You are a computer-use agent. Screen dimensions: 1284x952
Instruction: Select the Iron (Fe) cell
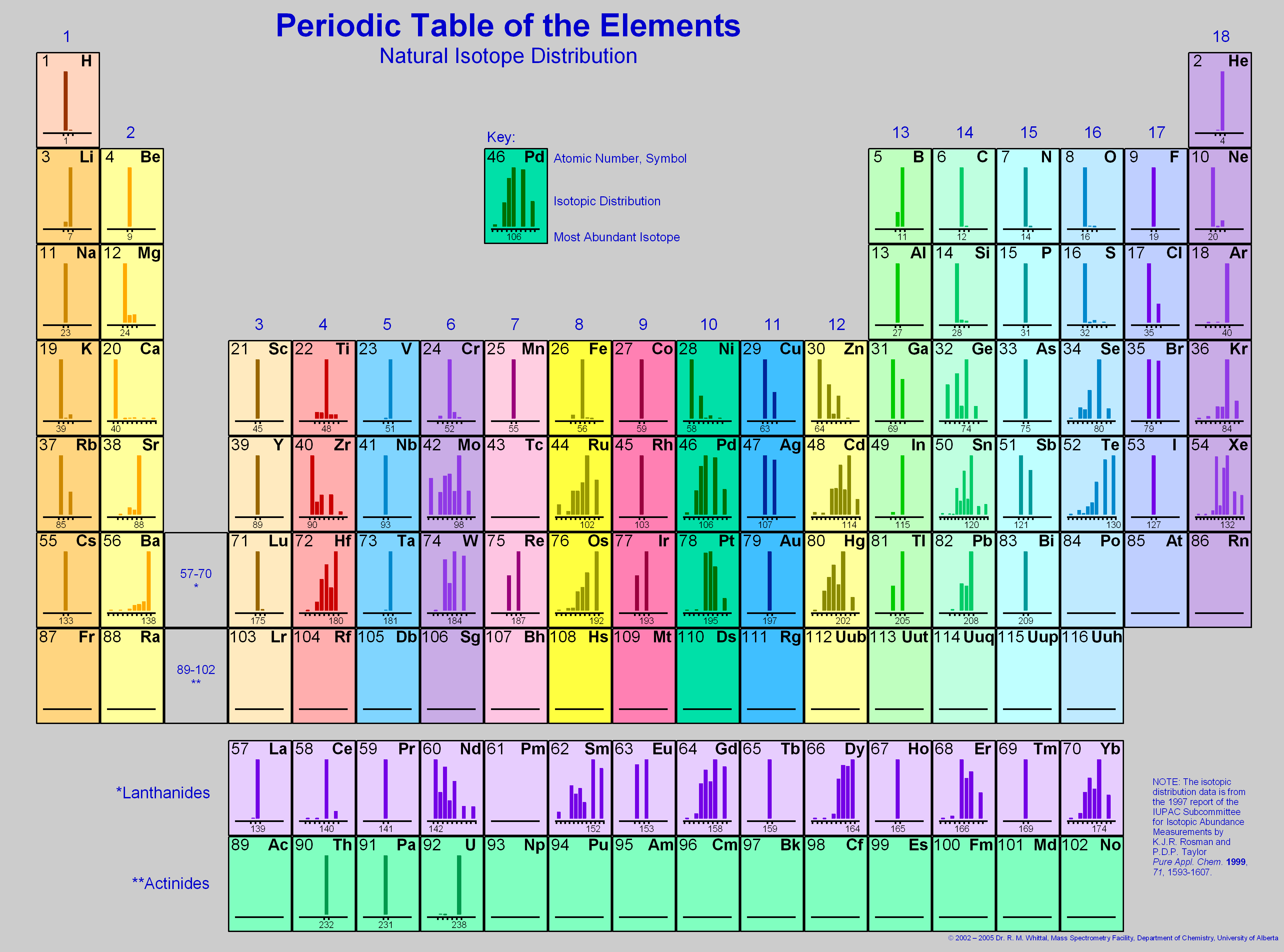click(x=580, y=388)
